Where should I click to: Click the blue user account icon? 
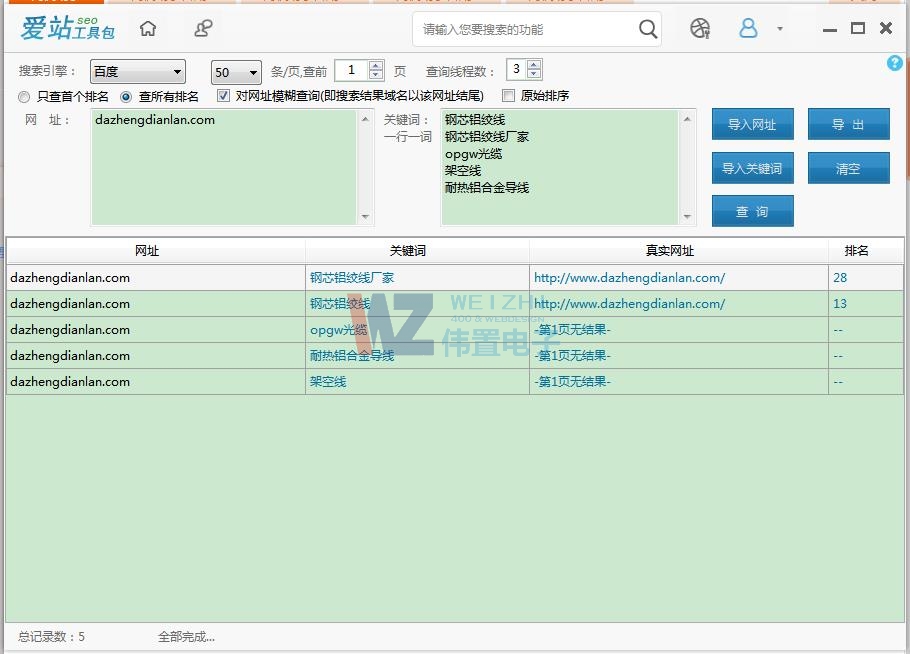click(x=748, y=29)
